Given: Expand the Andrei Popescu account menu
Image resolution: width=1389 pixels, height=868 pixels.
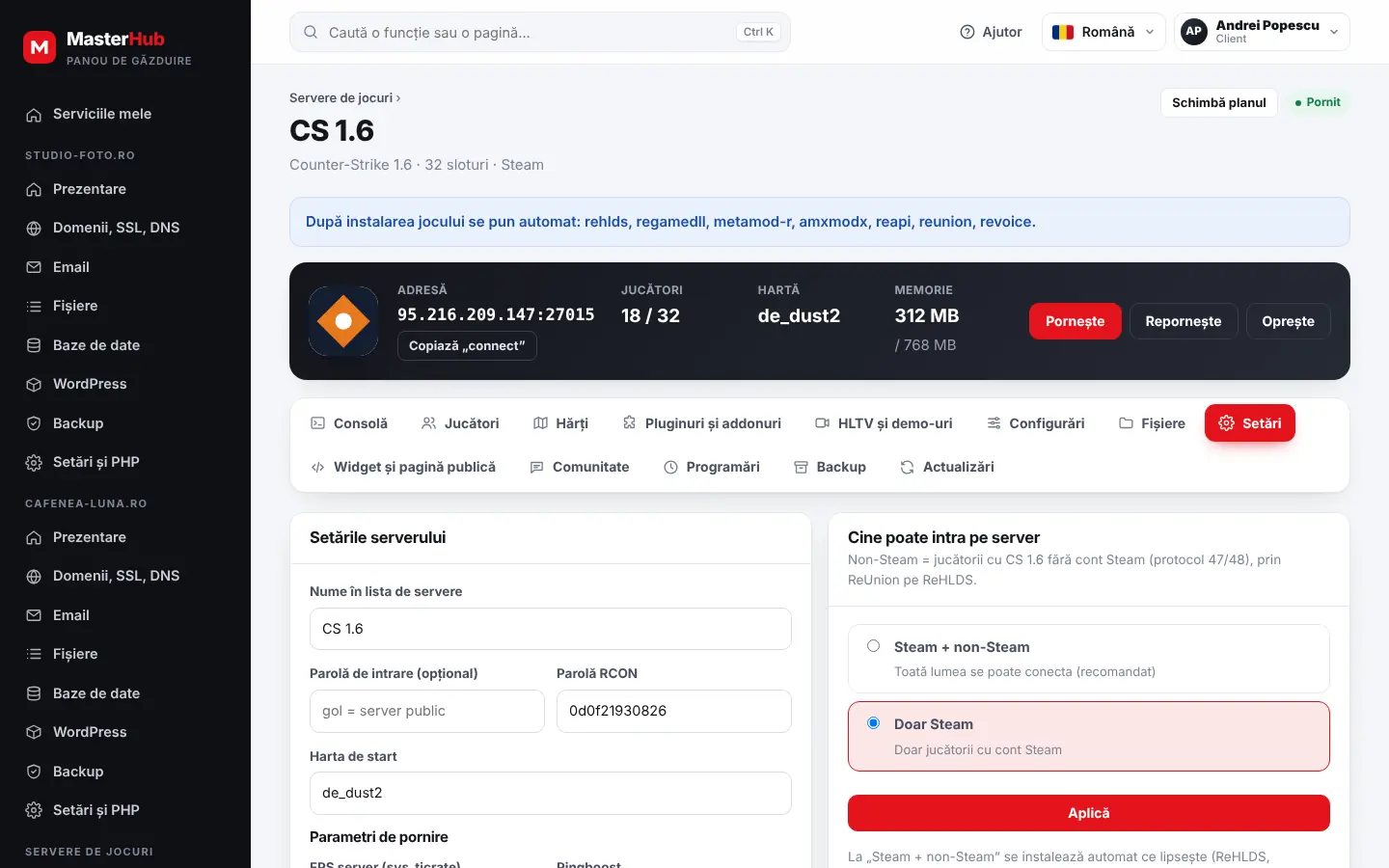Looking at the screenshot, I should click(1262, 32).
